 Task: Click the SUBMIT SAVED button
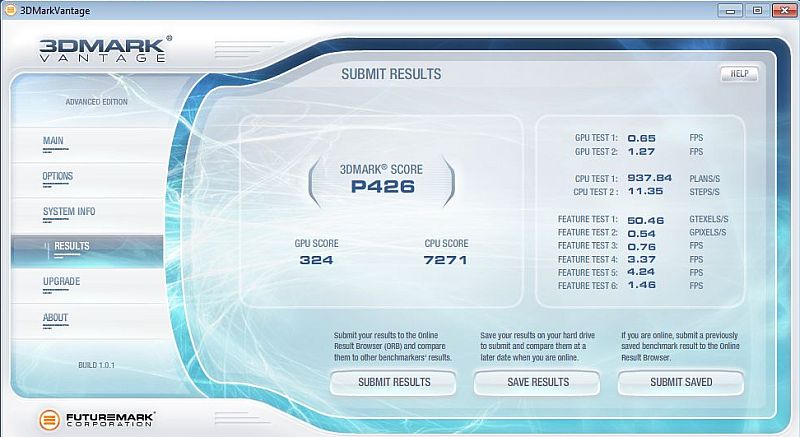click(x=681, y=382)
